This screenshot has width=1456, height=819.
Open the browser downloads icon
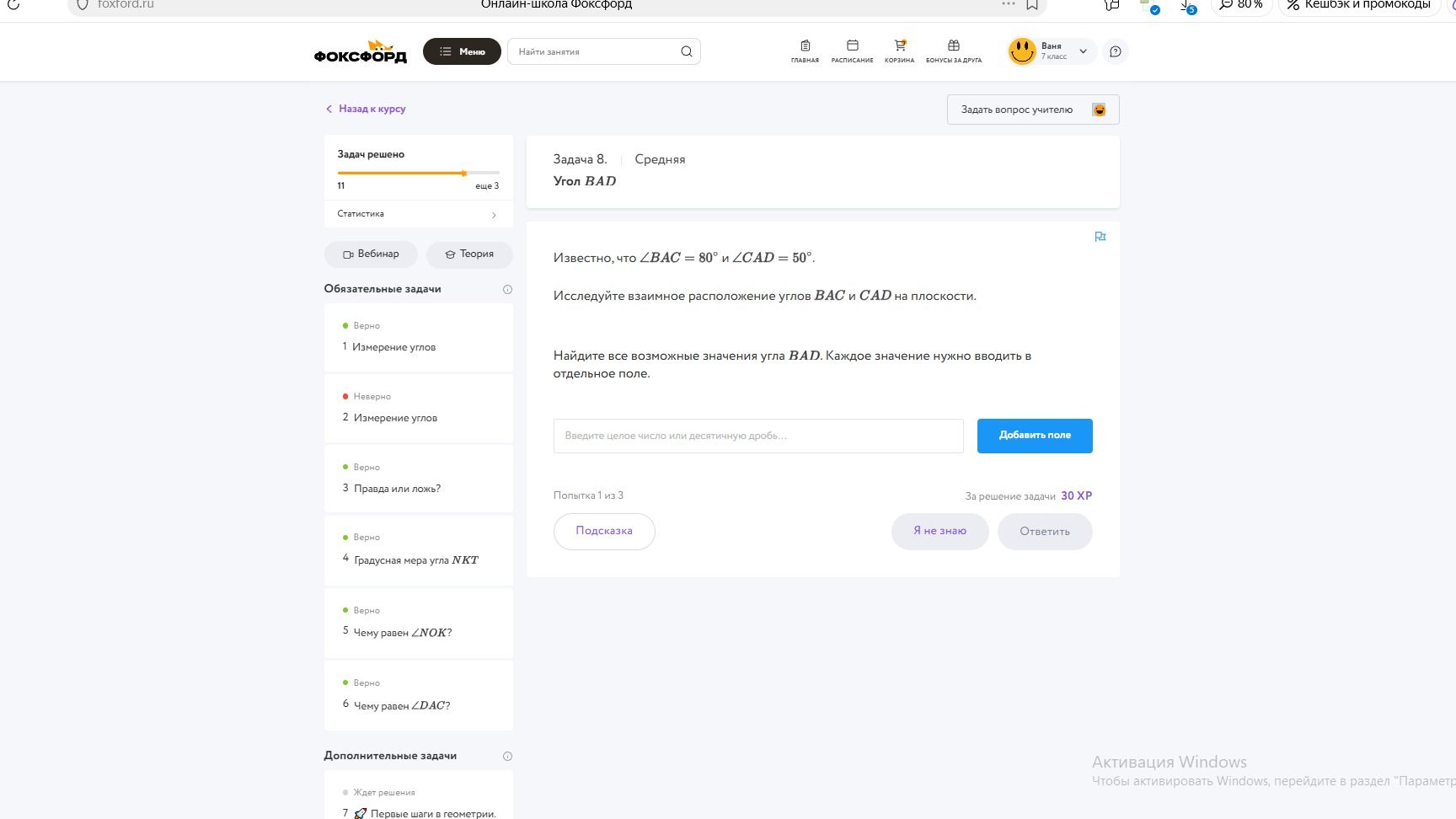pos(1188,6)
